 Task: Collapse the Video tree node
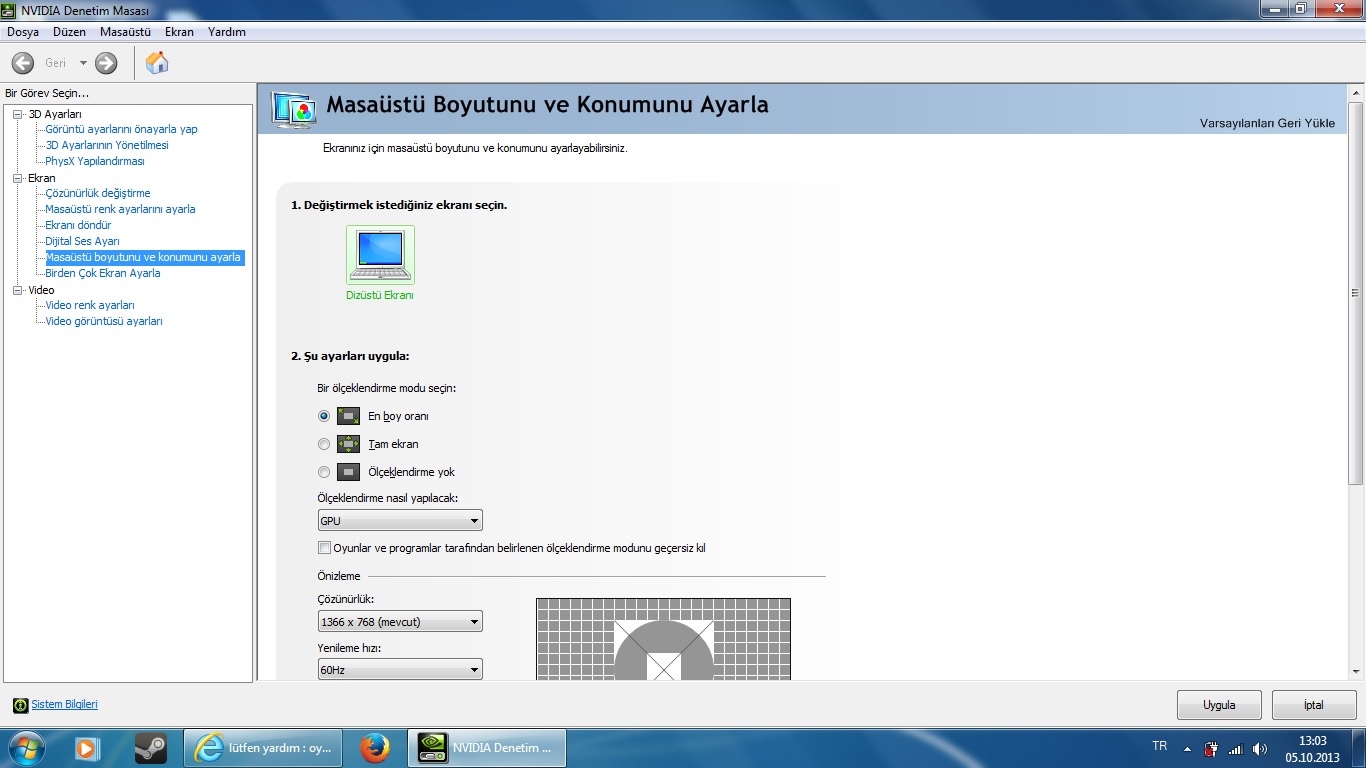click(17, 290)
